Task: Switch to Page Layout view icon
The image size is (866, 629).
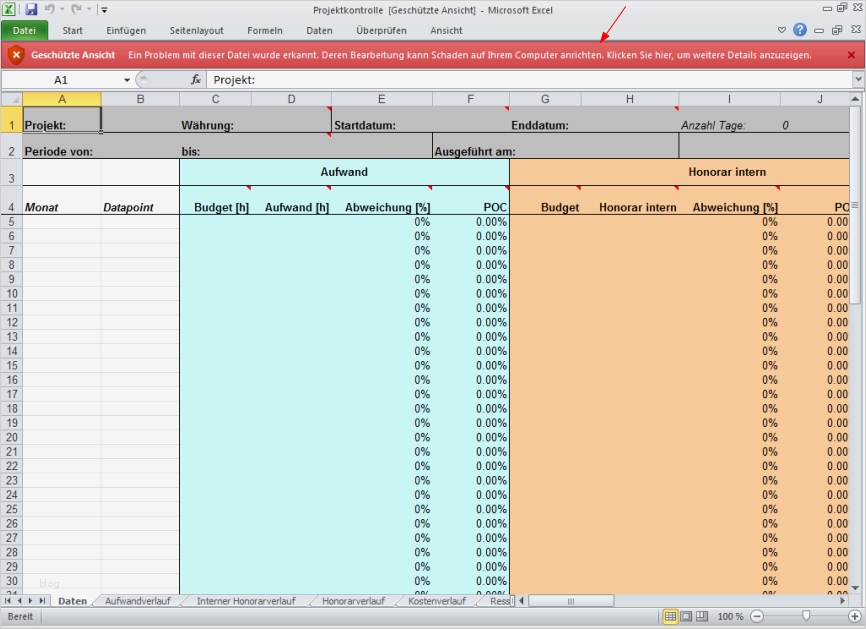Action: [686, 616]
